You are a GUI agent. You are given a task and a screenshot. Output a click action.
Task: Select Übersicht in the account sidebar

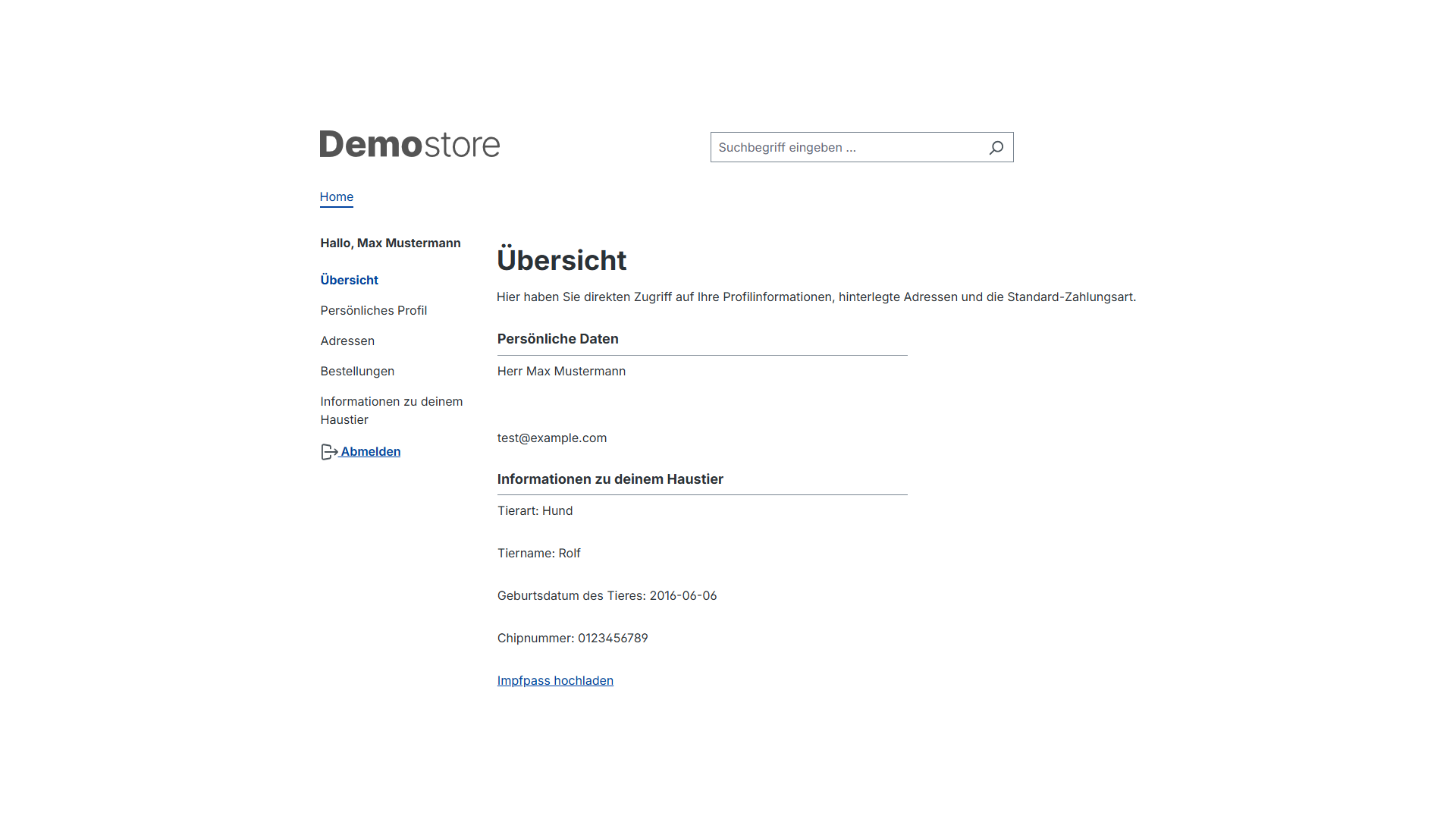tap(349, 280)
